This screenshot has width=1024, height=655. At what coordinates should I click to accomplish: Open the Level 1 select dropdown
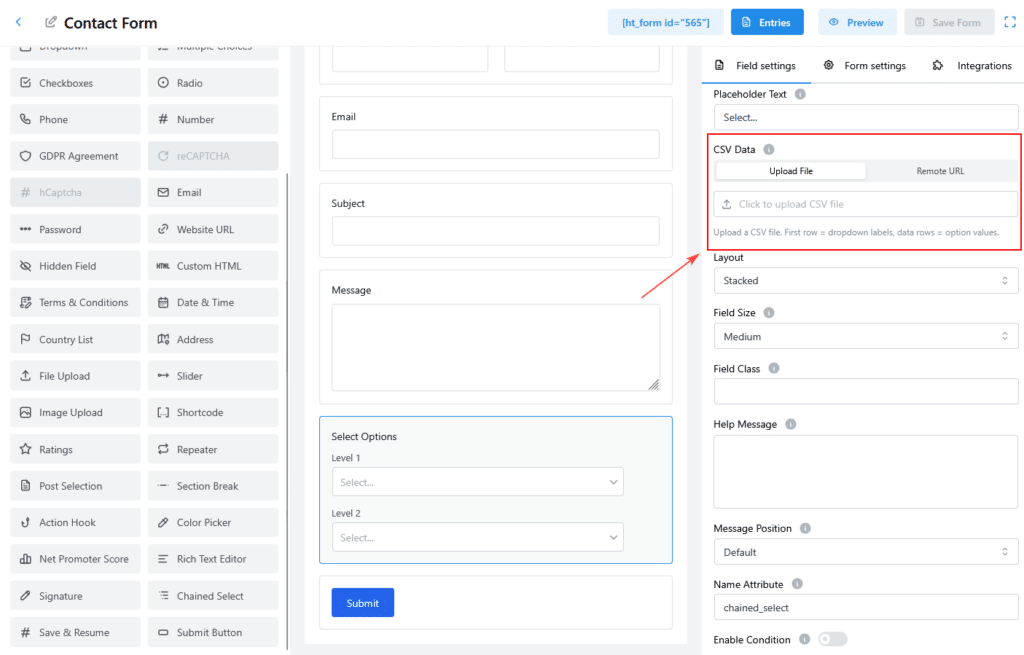(x=477, y=482)
